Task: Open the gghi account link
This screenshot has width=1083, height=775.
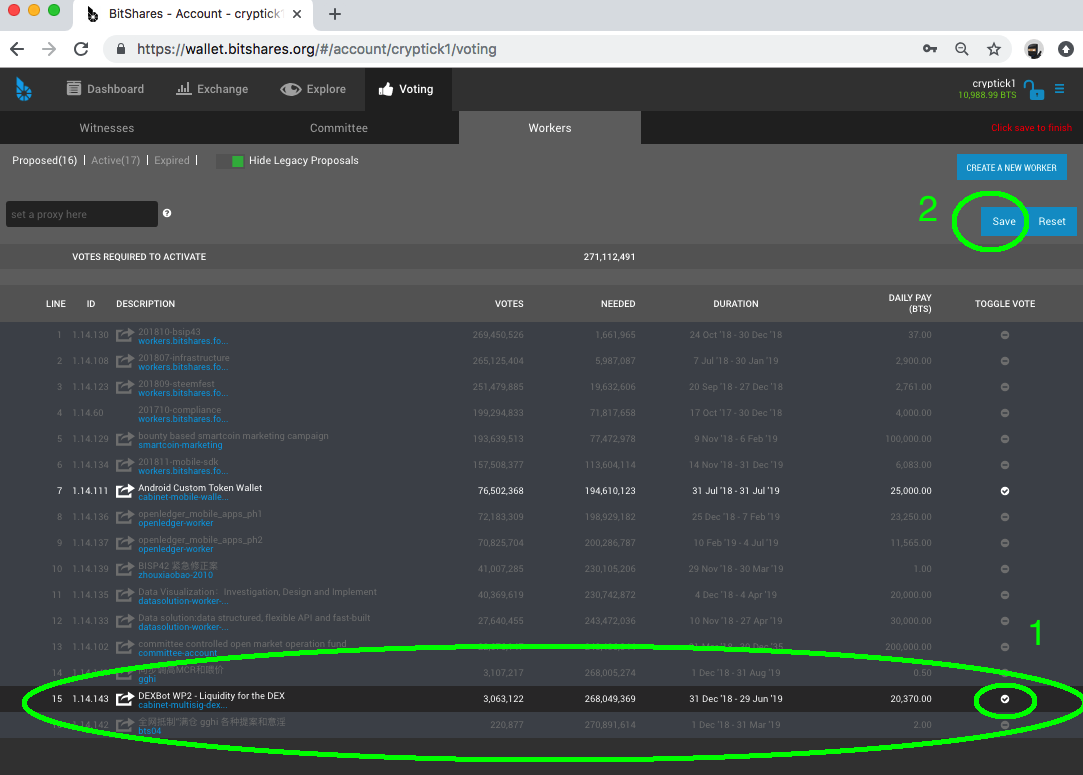Action: point(147,679)
